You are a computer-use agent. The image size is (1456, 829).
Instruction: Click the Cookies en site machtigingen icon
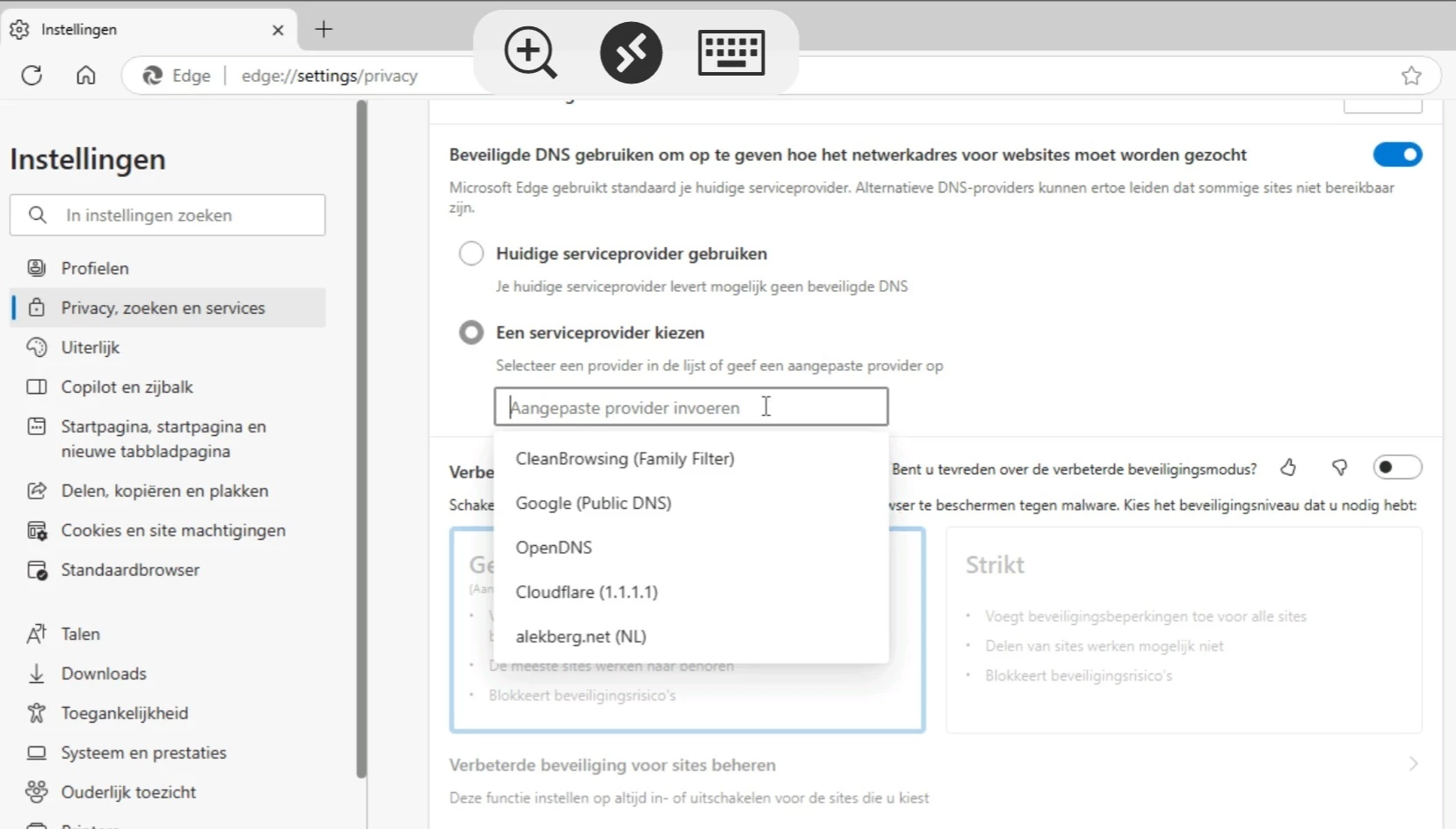(36, 530)
